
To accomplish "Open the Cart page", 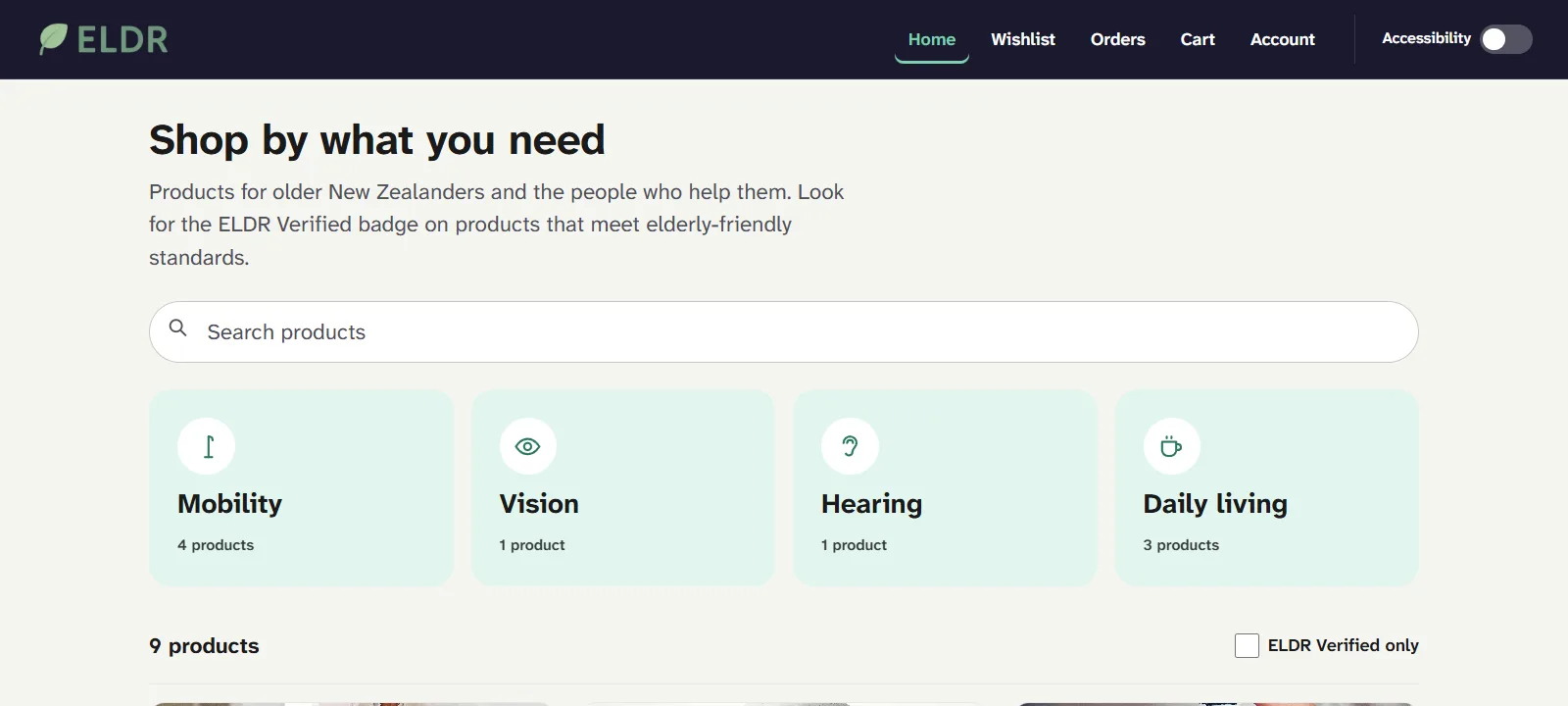I will 1198,39.
